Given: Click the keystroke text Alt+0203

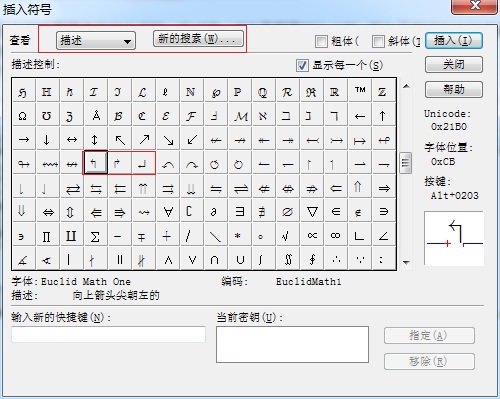Looking at the screenshot, I should (x=455, y=195).
